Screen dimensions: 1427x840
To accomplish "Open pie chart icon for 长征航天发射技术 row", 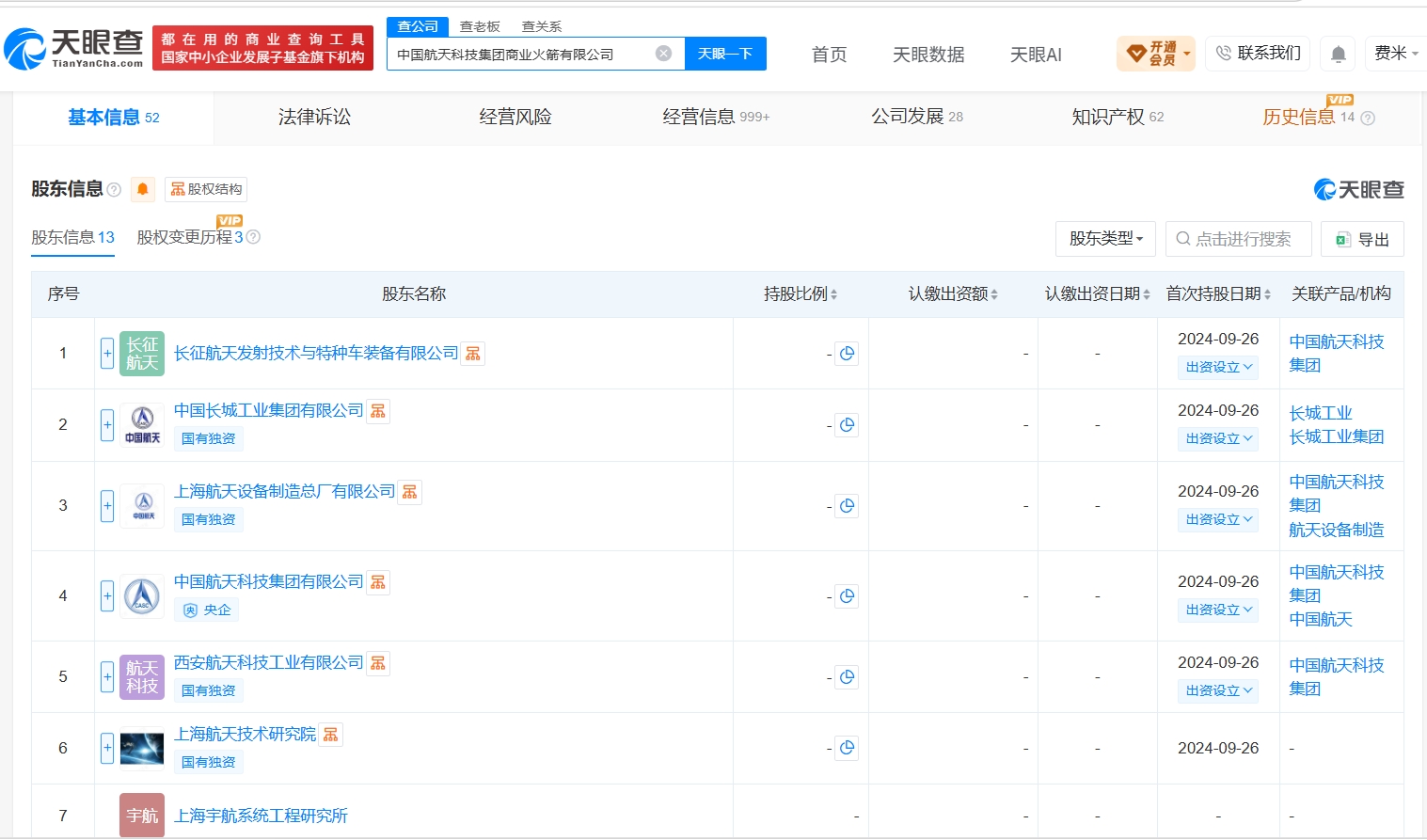I will click(847, 354).
